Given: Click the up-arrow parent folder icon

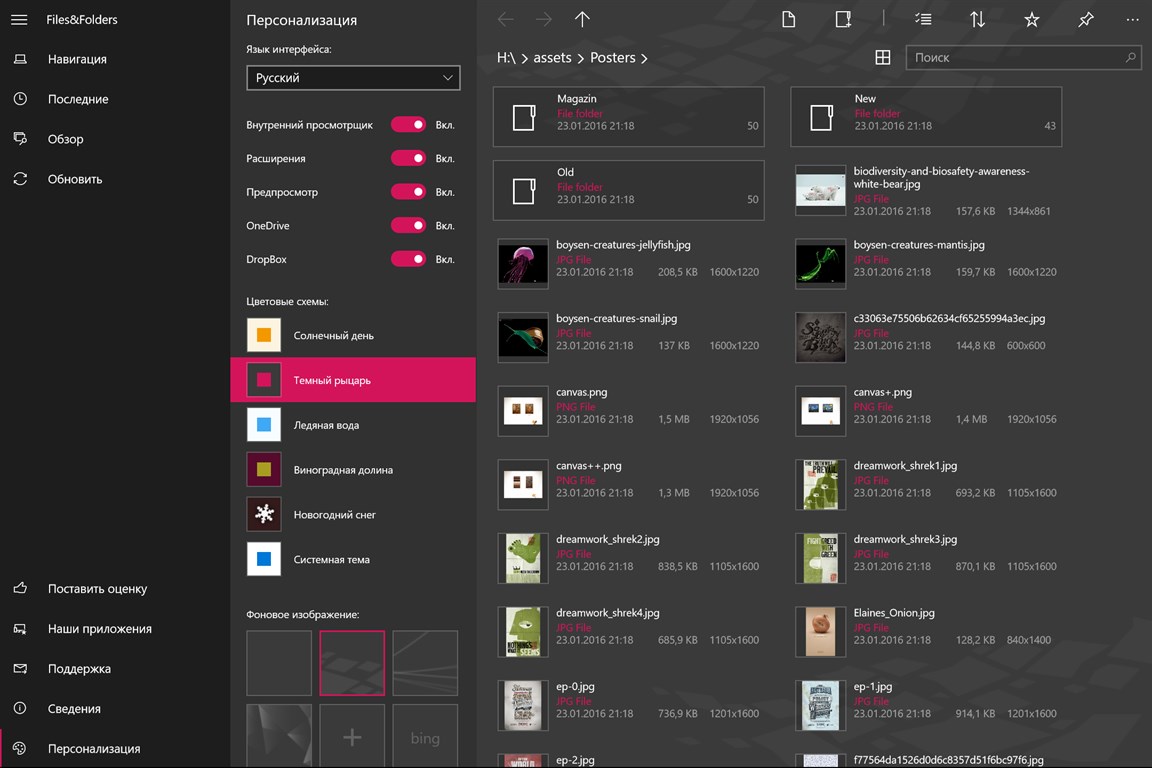Looking at the screenshot, I should (x=583, y=19).
